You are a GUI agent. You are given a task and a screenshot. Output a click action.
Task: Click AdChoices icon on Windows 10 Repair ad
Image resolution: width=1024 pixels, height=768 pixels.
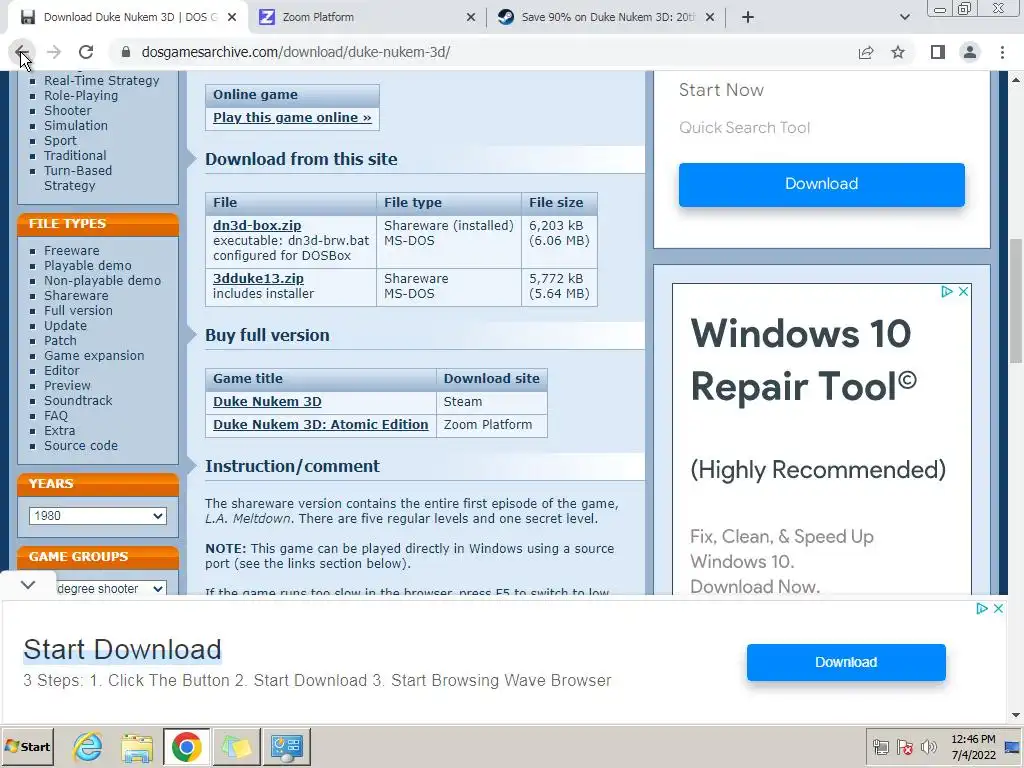tap(946, 292)
